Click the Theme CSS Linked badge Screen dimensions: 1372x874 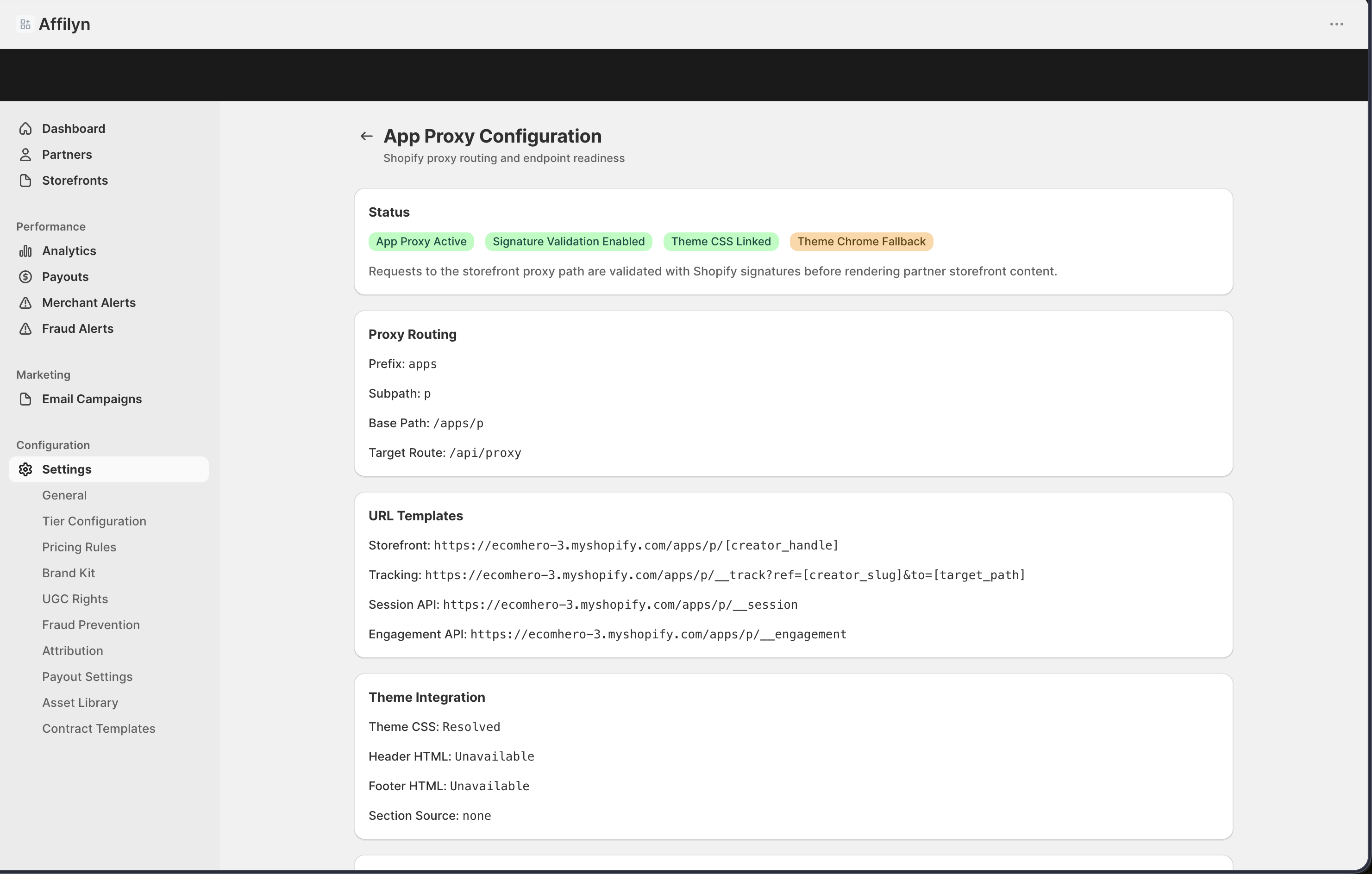coord(721,242)
